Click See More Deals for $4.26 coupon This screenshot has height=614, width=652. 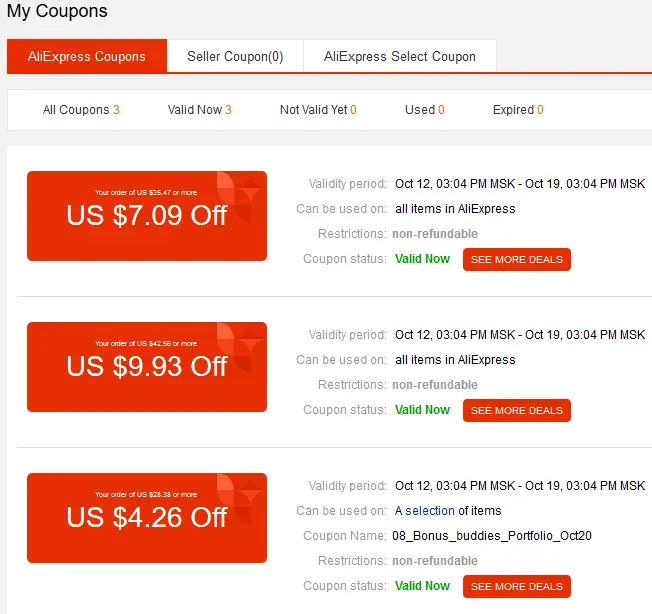(516, 586)
